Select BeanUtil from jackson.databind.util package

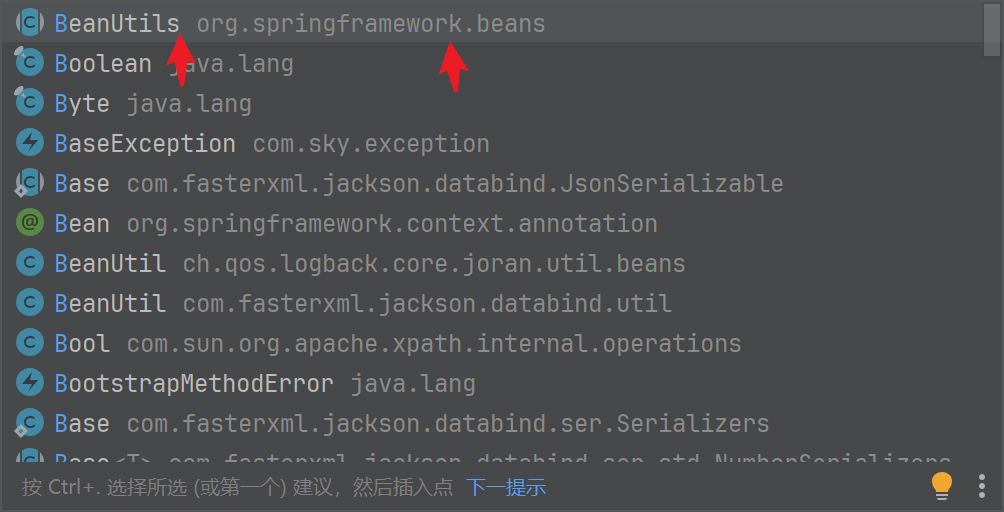point(492,303)
